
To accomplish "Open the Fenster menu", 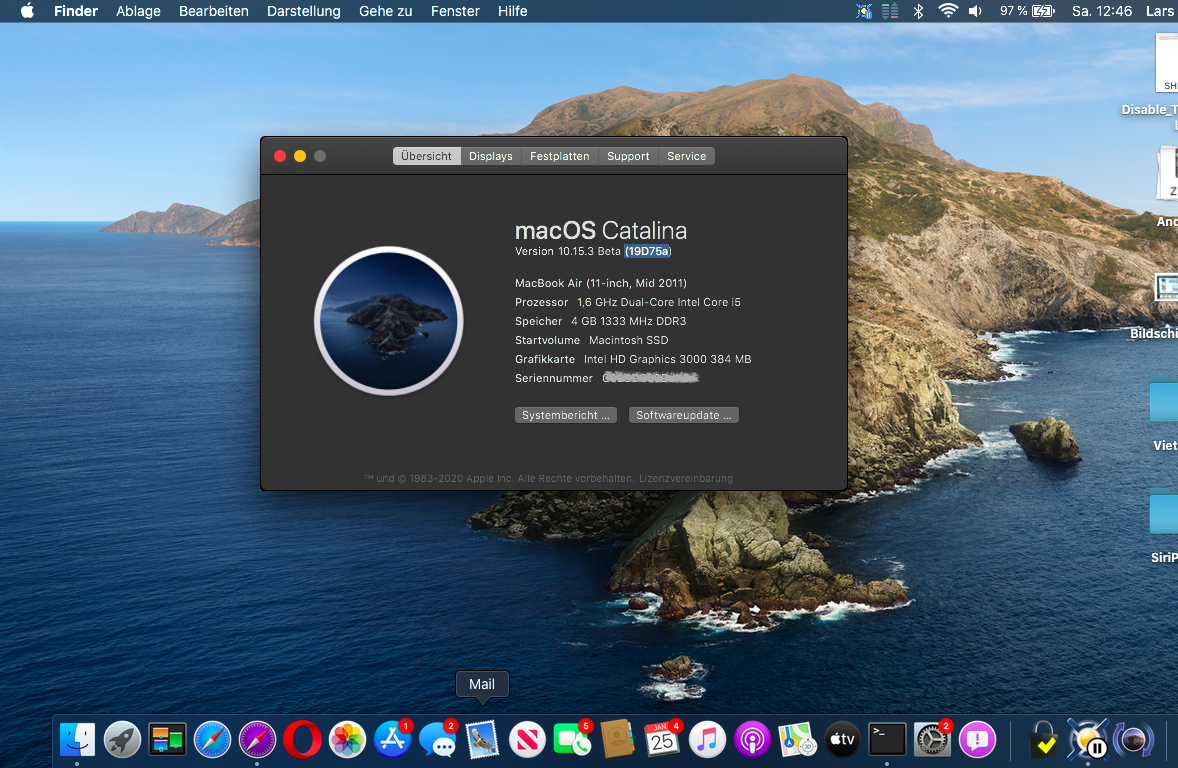I will [x=455, y=11].
